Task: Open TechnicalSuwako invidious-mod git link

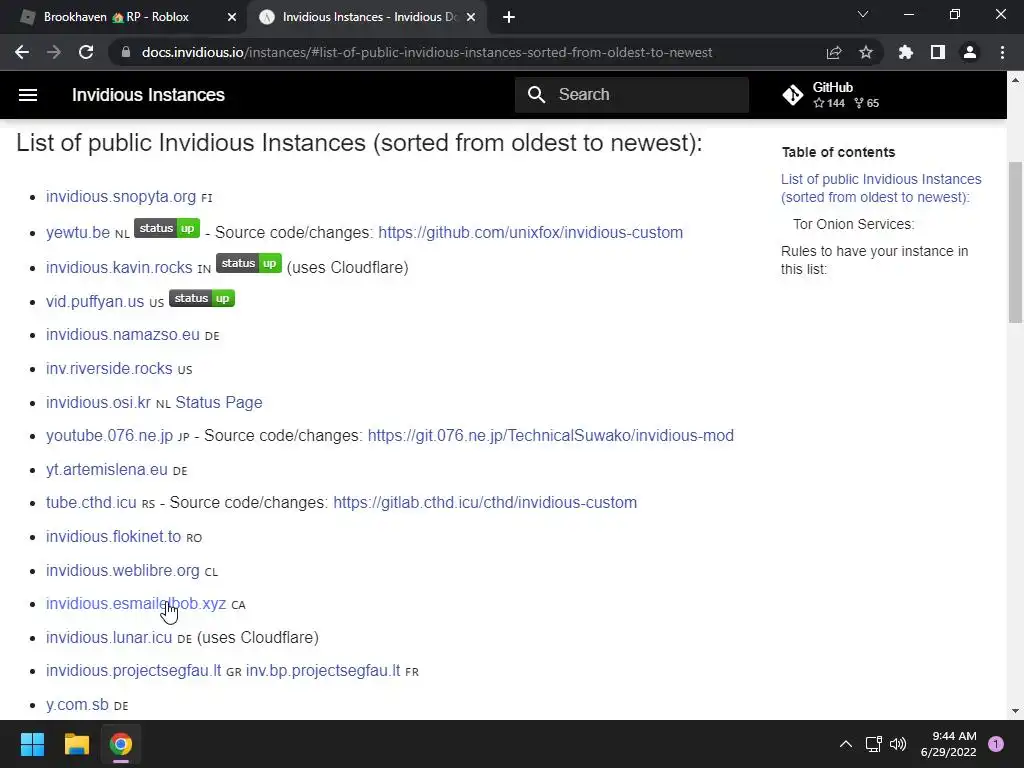Action: point(551,436)
